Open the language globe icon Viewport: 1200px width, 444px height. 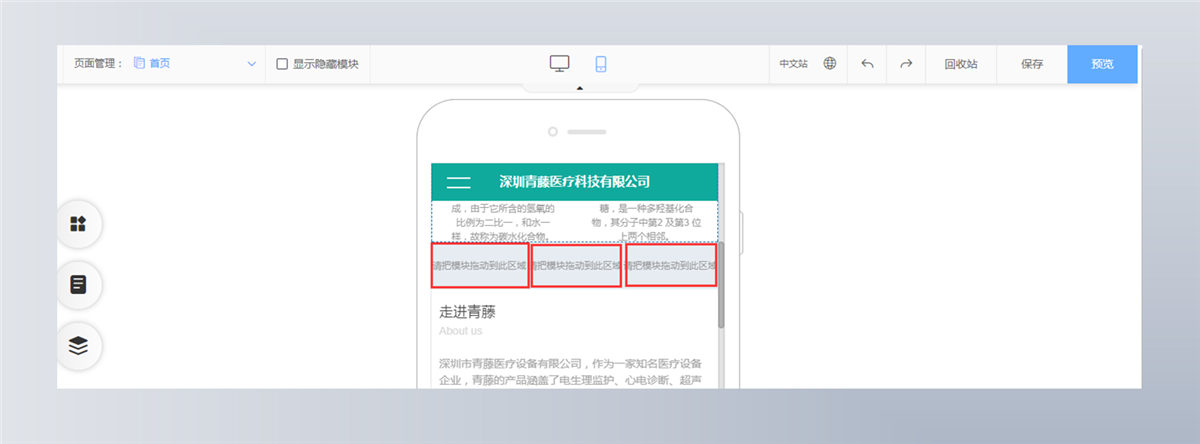coord(830,64)
